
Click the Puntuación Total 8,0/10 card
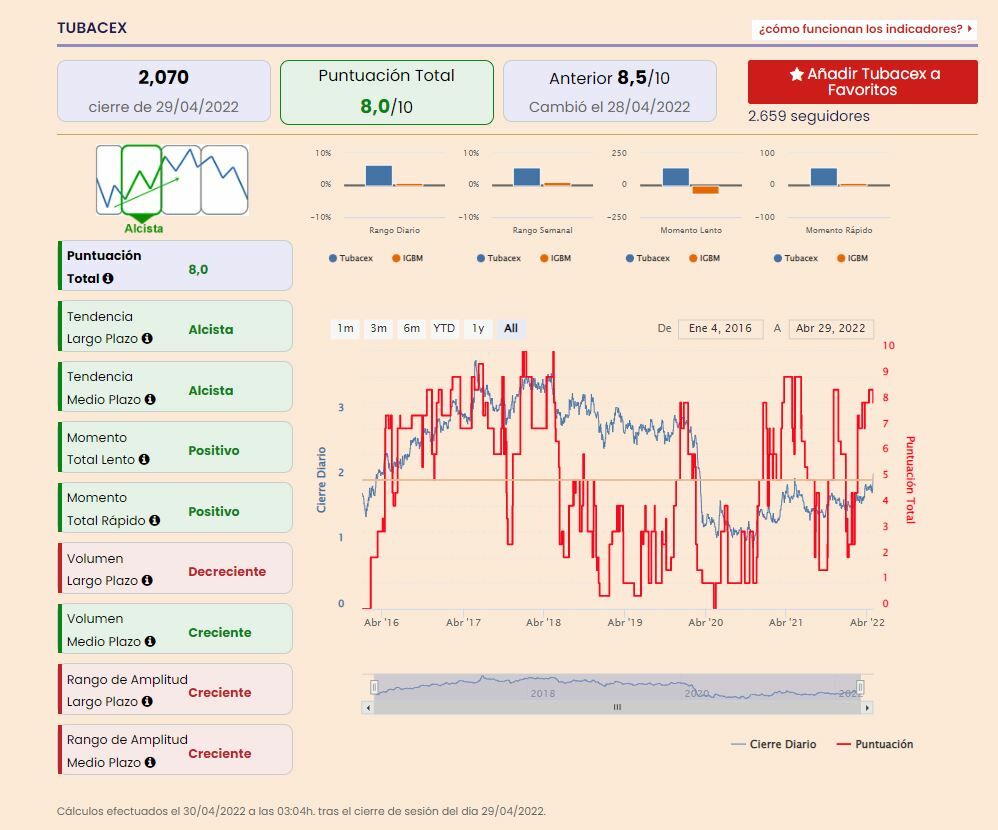pos(386,92)
